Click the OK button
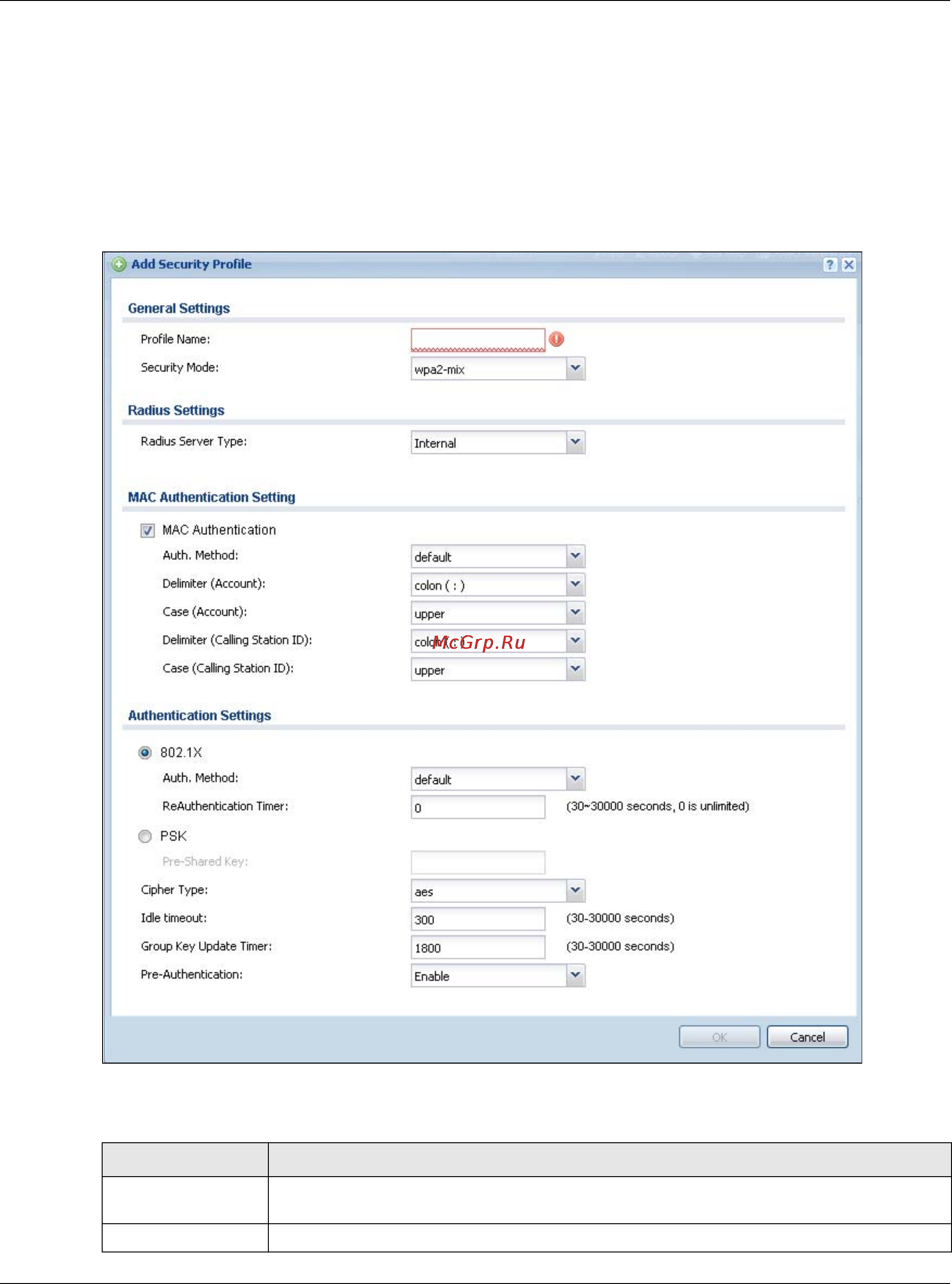Screen dimensions: 952x1284 click(x=719, y=1037)
